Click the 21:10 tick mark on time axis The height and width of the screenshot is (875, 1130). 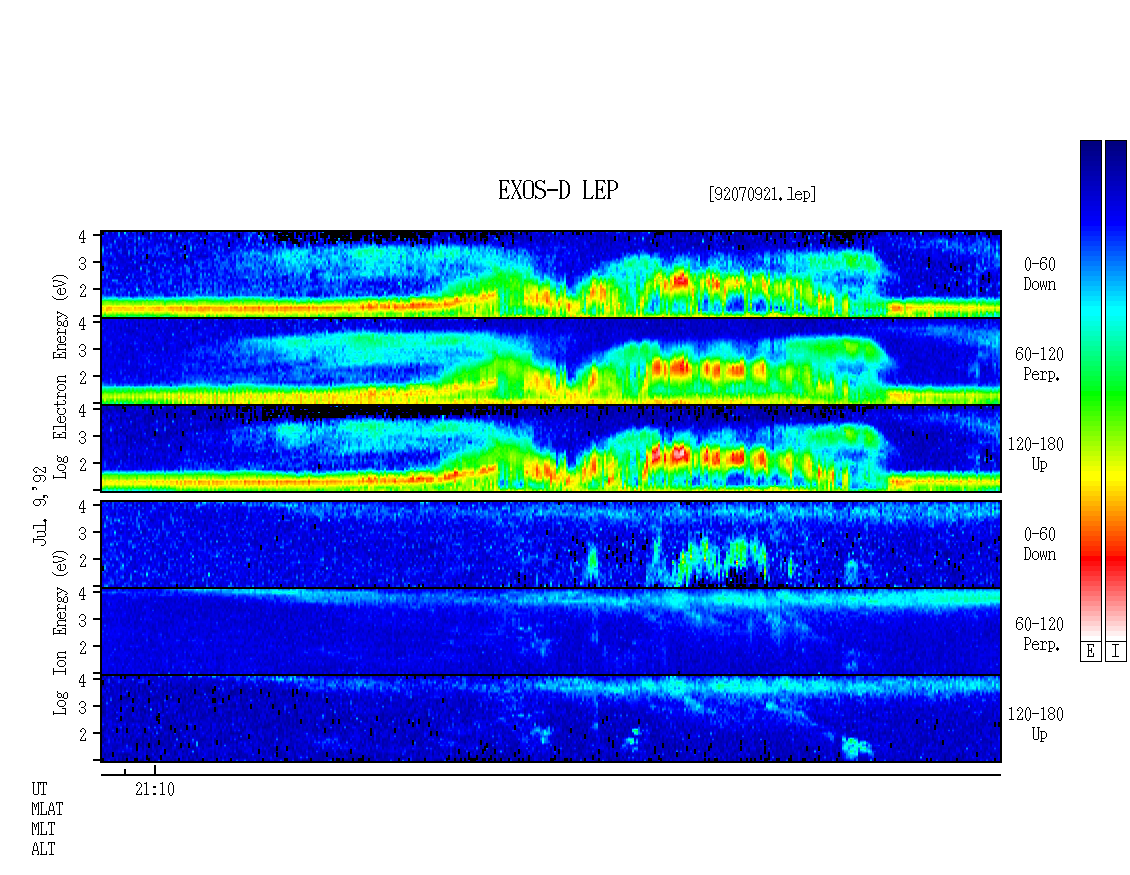pyautogui.click(x=155, y=770)
